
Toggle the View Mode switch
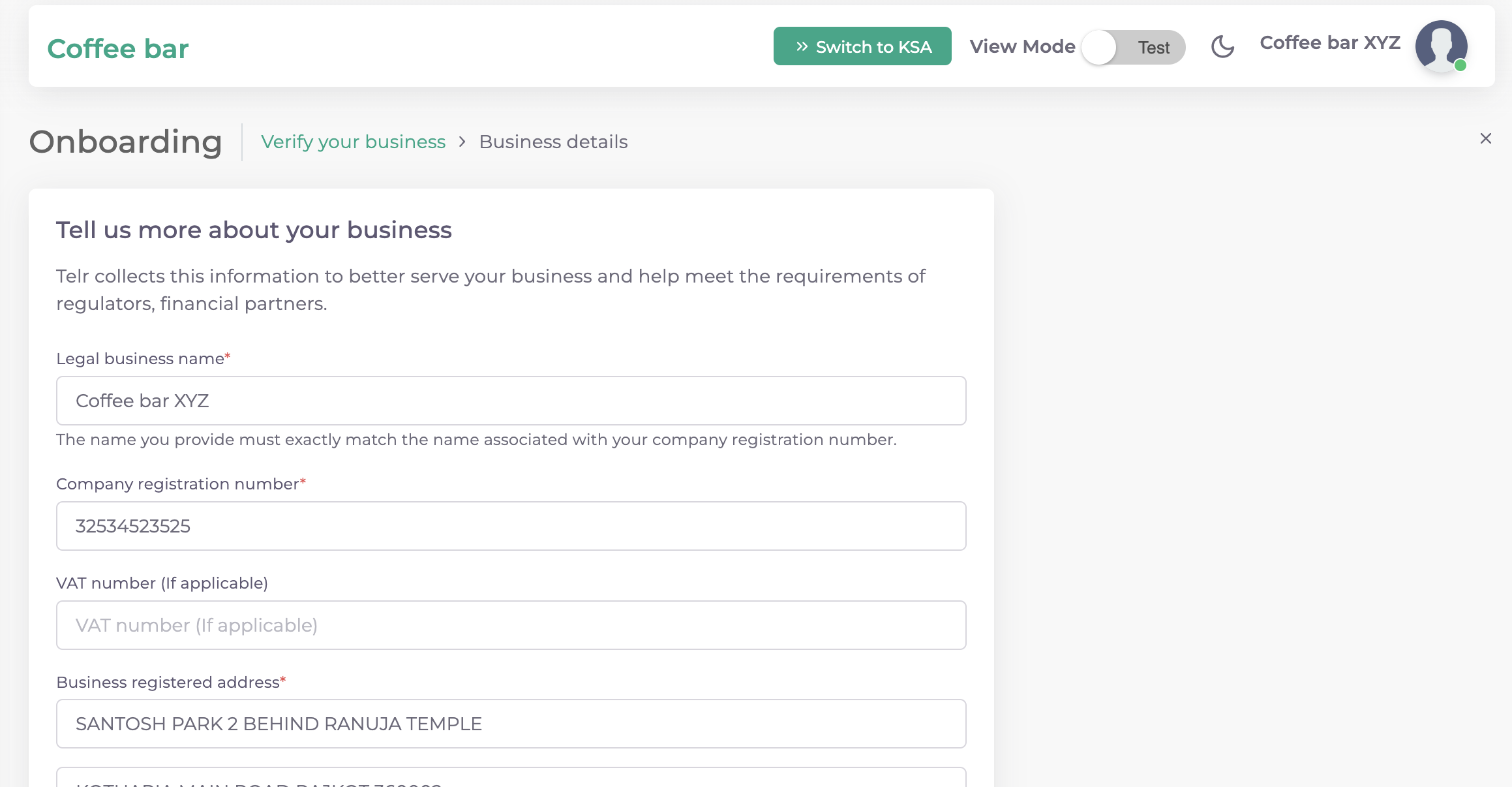click(1133, 47)
